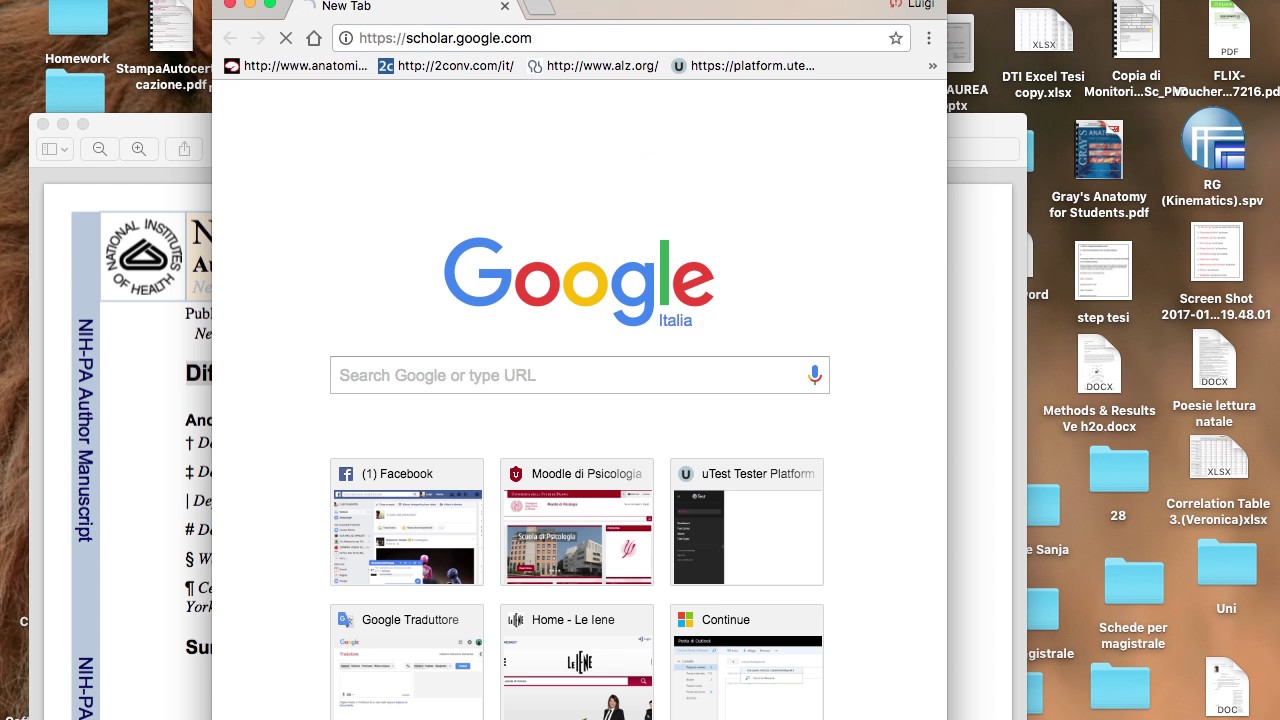1280x720 pixels.
Task: Select folder named 28
Action: click(x=1119, y=484)
